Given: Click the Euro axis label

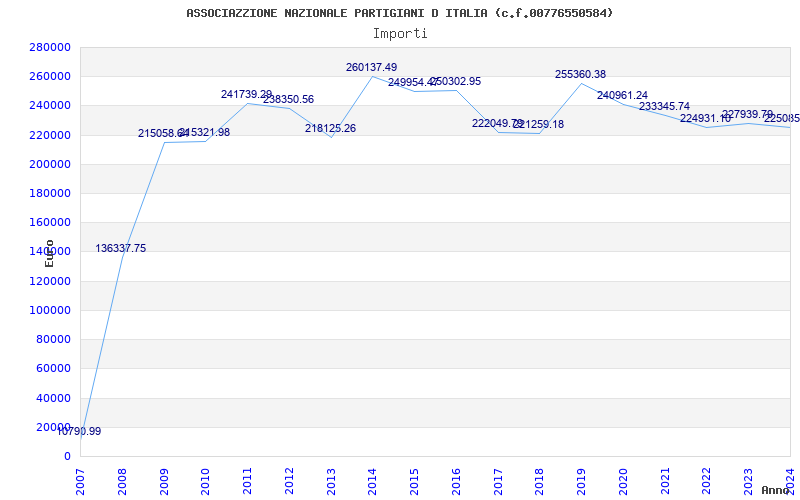Looking at the screenshot, I should [x=49, y=253].
